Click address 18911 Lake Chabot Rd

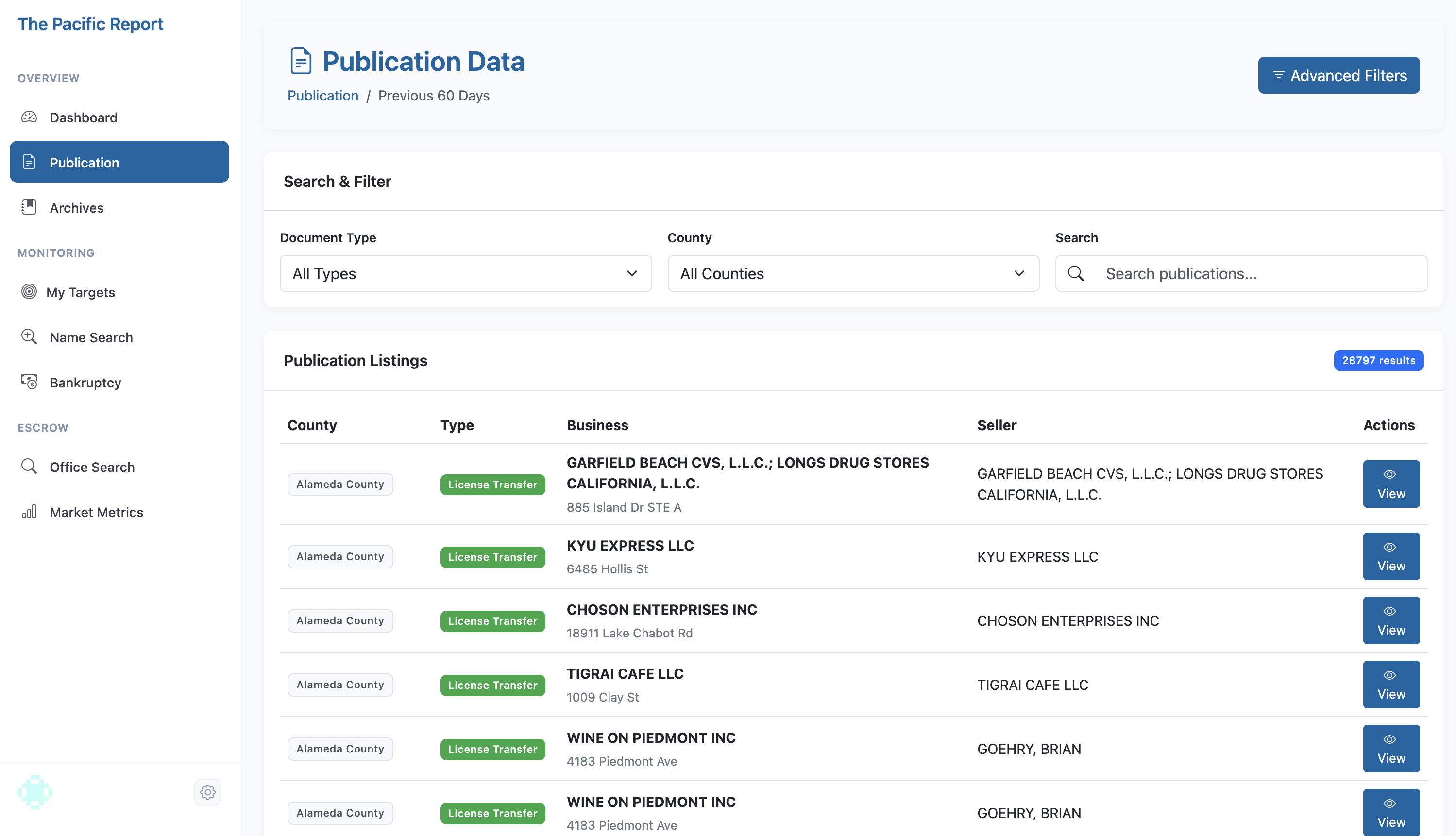629,633
